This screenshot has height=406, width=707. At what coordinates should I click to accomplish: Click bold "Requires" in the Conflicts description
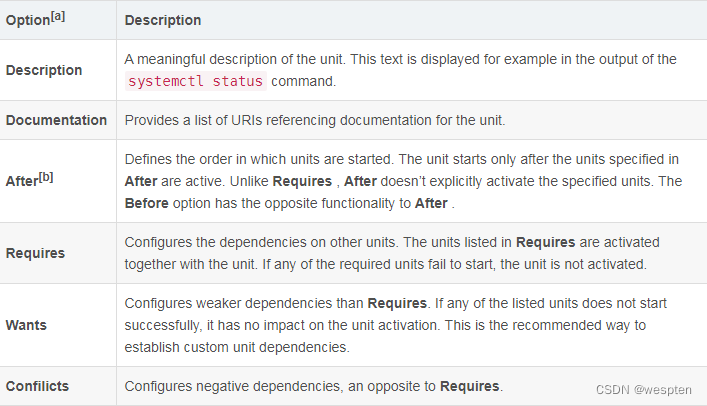click(x=470, y=386)
